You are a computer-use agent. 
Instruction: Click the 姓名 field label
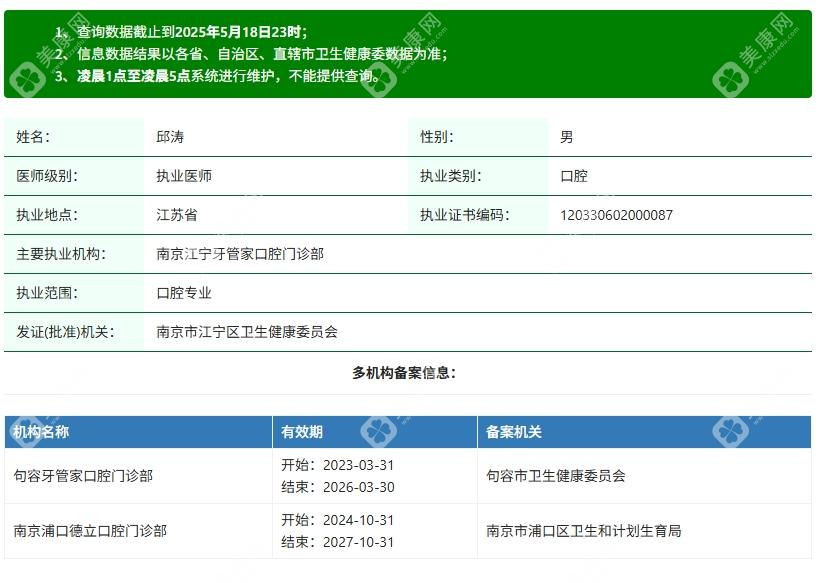click(33, 137)
